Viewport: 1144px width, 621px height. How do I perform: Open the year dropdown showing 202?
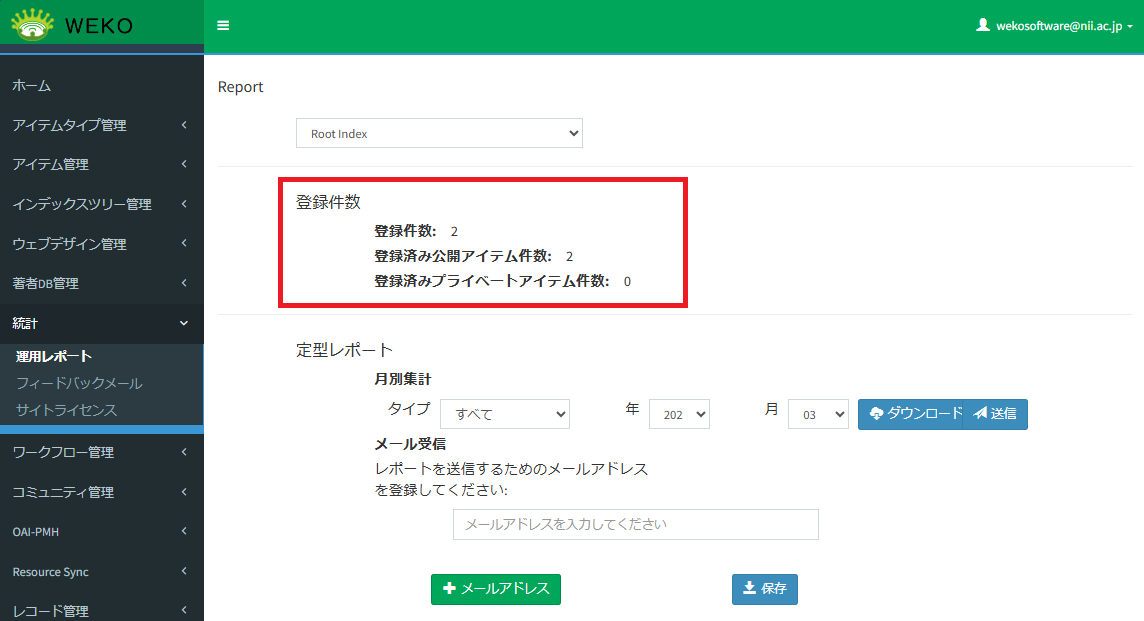point(679,413)
